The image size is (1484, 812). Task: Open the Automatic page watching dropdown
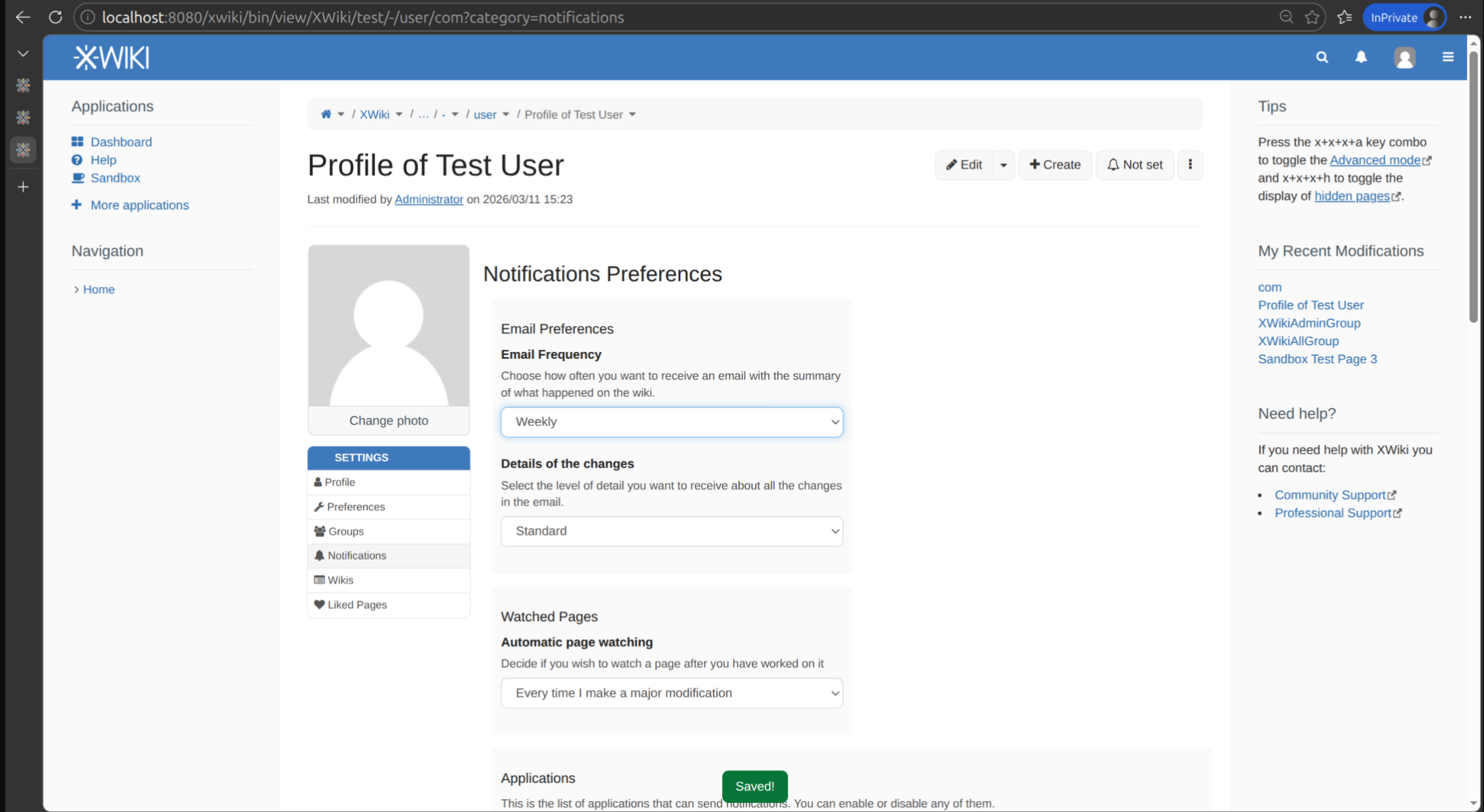click(671, 693)
